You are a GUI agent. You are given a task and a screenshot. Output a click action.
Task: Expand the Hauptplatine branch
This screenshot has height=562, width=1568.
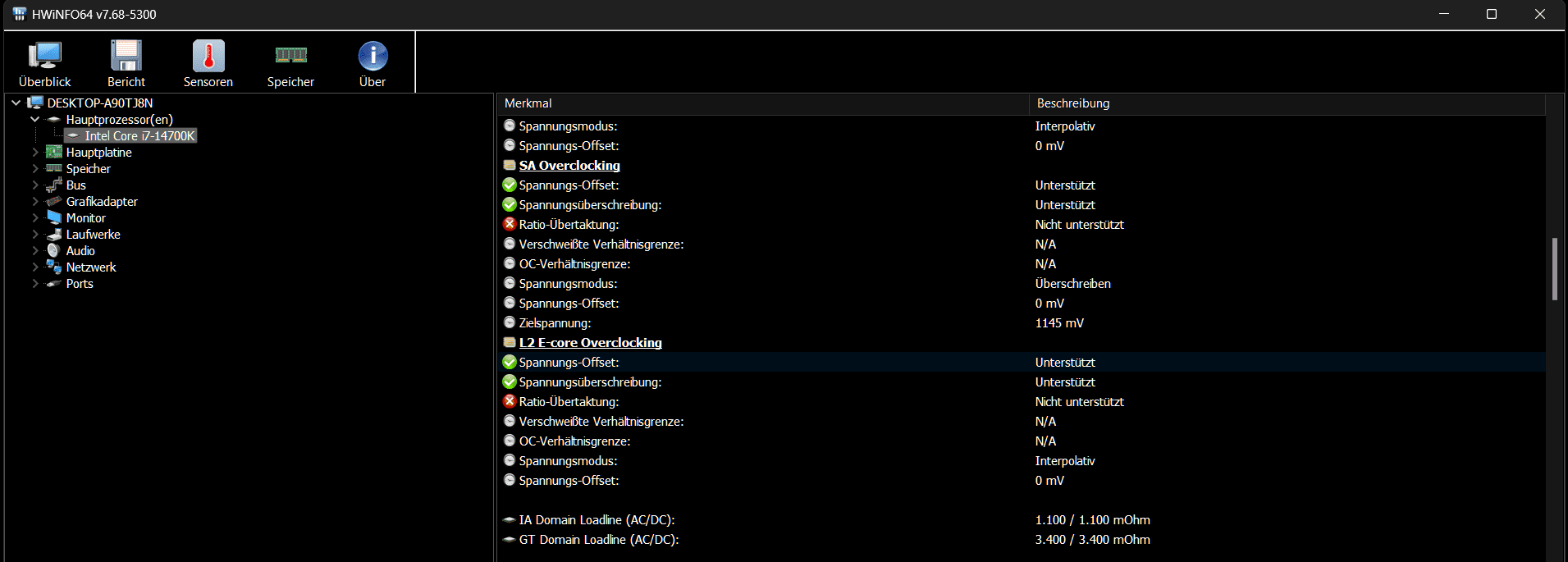(x=34, y=152)
